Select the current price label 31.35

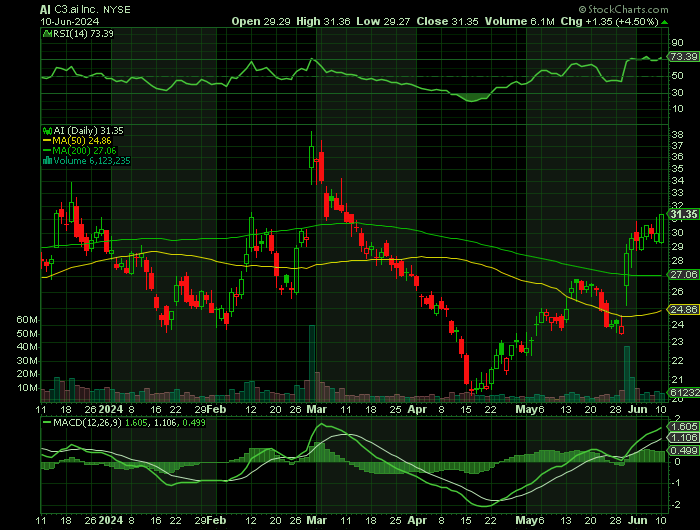point(683,215)
